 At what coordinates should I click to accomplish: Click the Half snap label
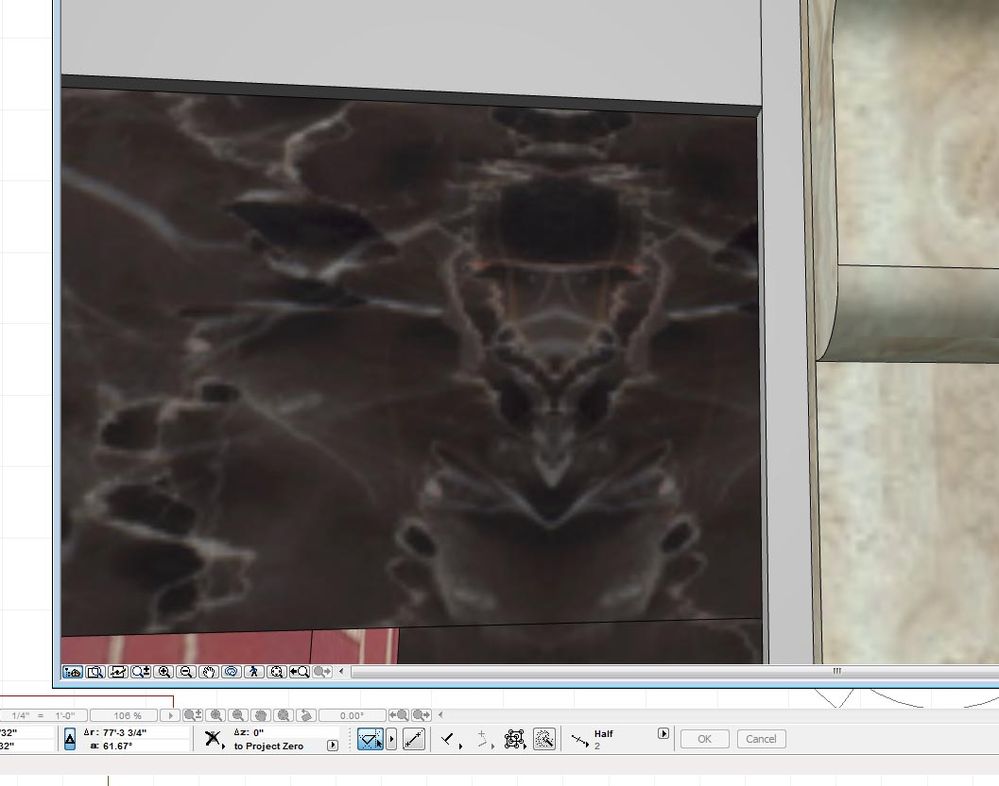tap(603, 734)
